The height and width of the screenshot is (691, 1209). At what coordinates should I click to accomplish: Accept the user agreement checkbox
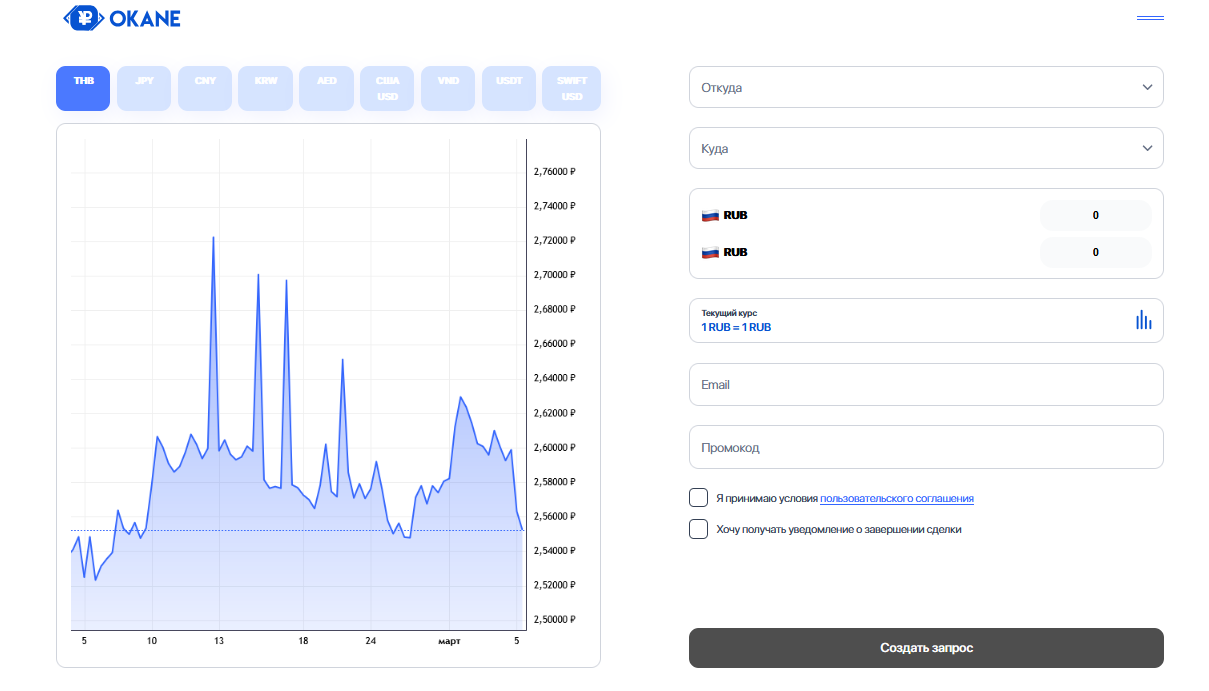tap(698, 498)
